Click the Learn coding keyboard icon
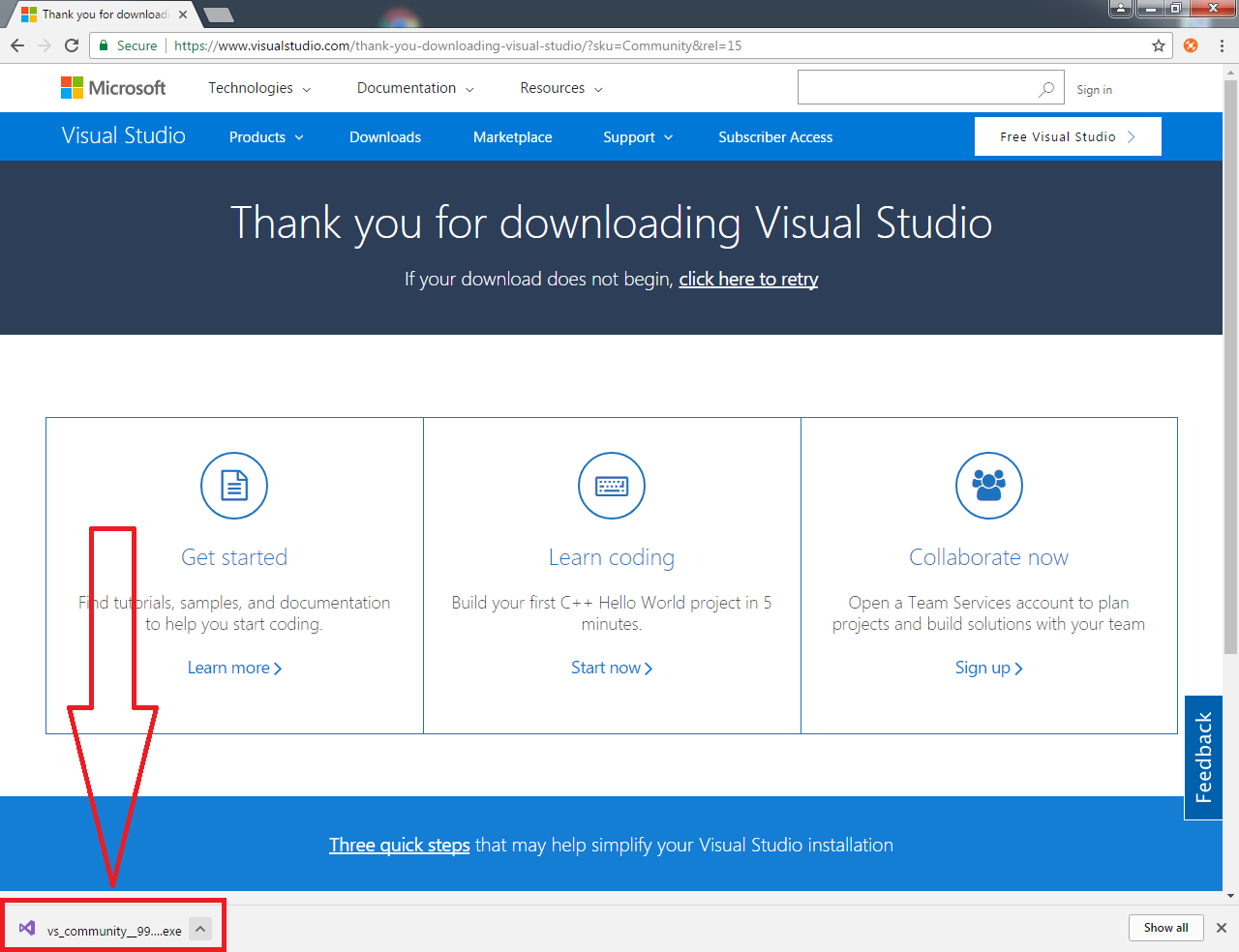The image size is (1239, 952). [612, 486]
